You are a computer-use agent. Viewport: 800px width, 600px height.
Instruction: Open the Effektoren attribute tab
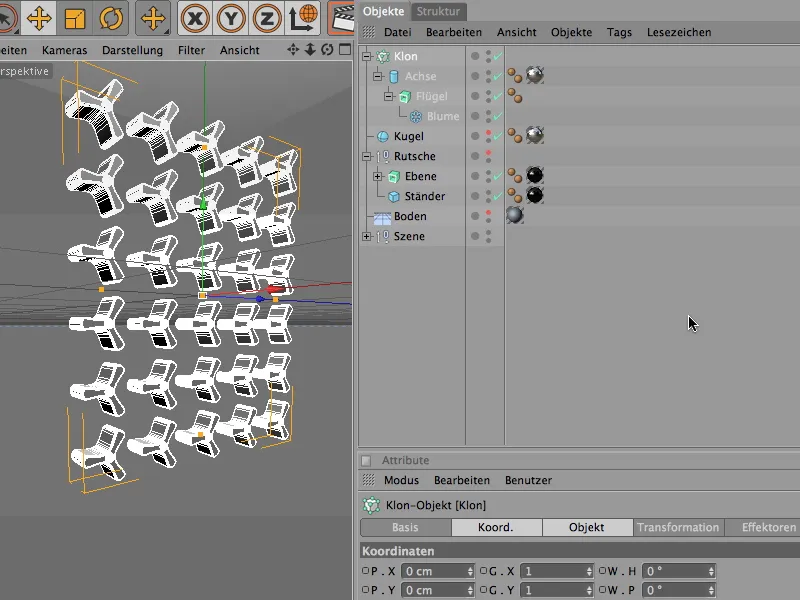(x=768, y=527)
